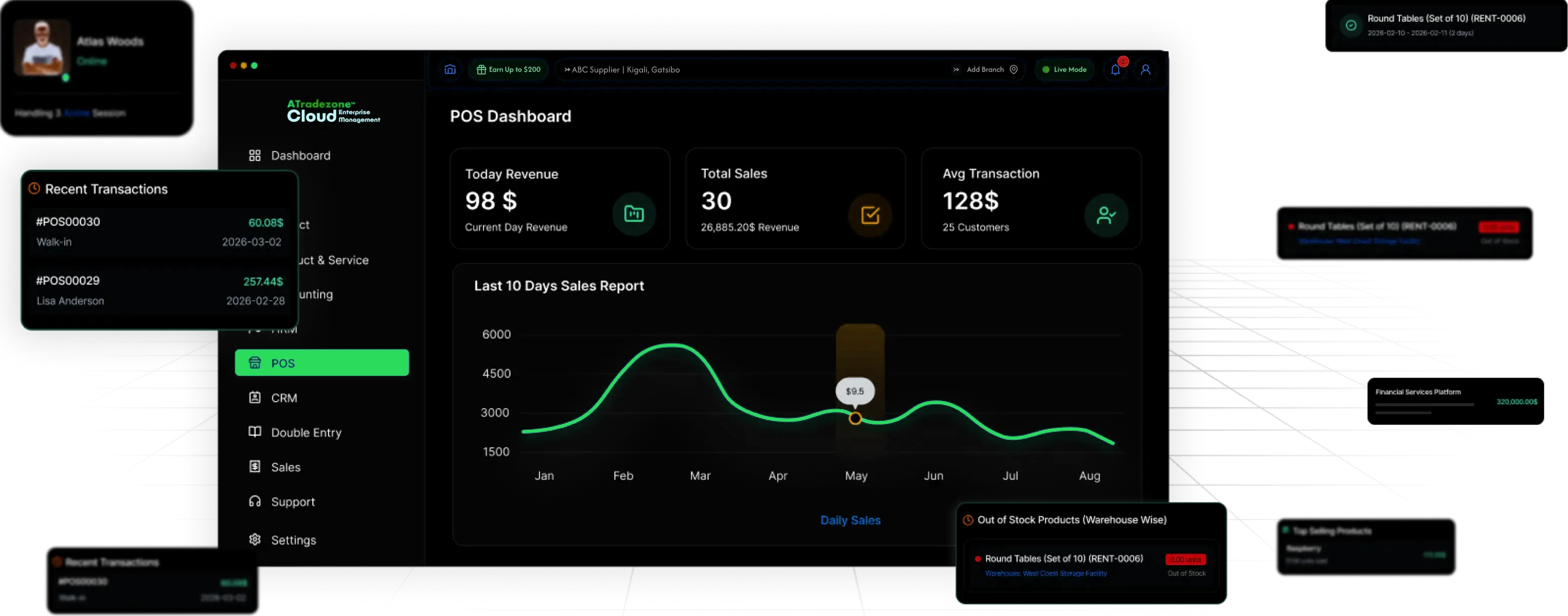Click the home icon in top bar
This screenshot has width=1568, height=616.
[x=450, y=69]
